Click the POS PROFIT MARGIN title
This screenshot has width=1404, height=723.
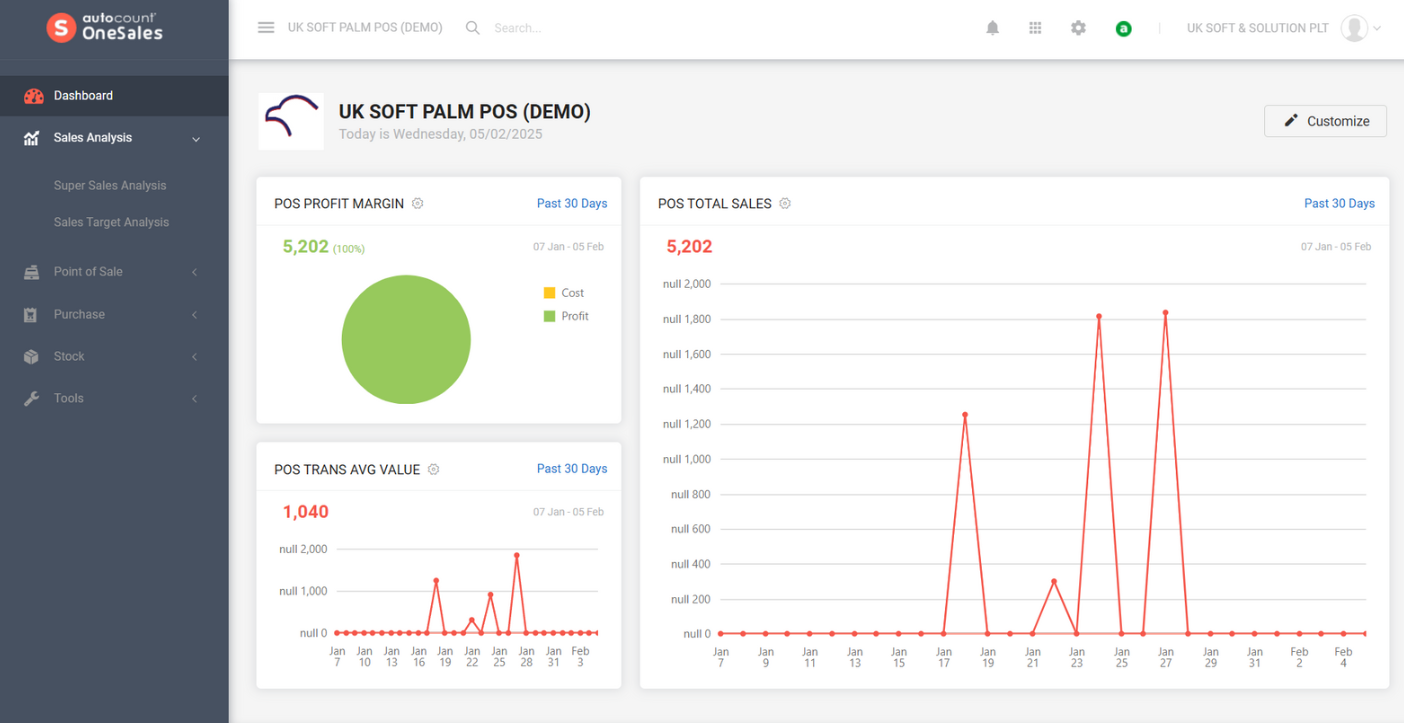[339, 203]
